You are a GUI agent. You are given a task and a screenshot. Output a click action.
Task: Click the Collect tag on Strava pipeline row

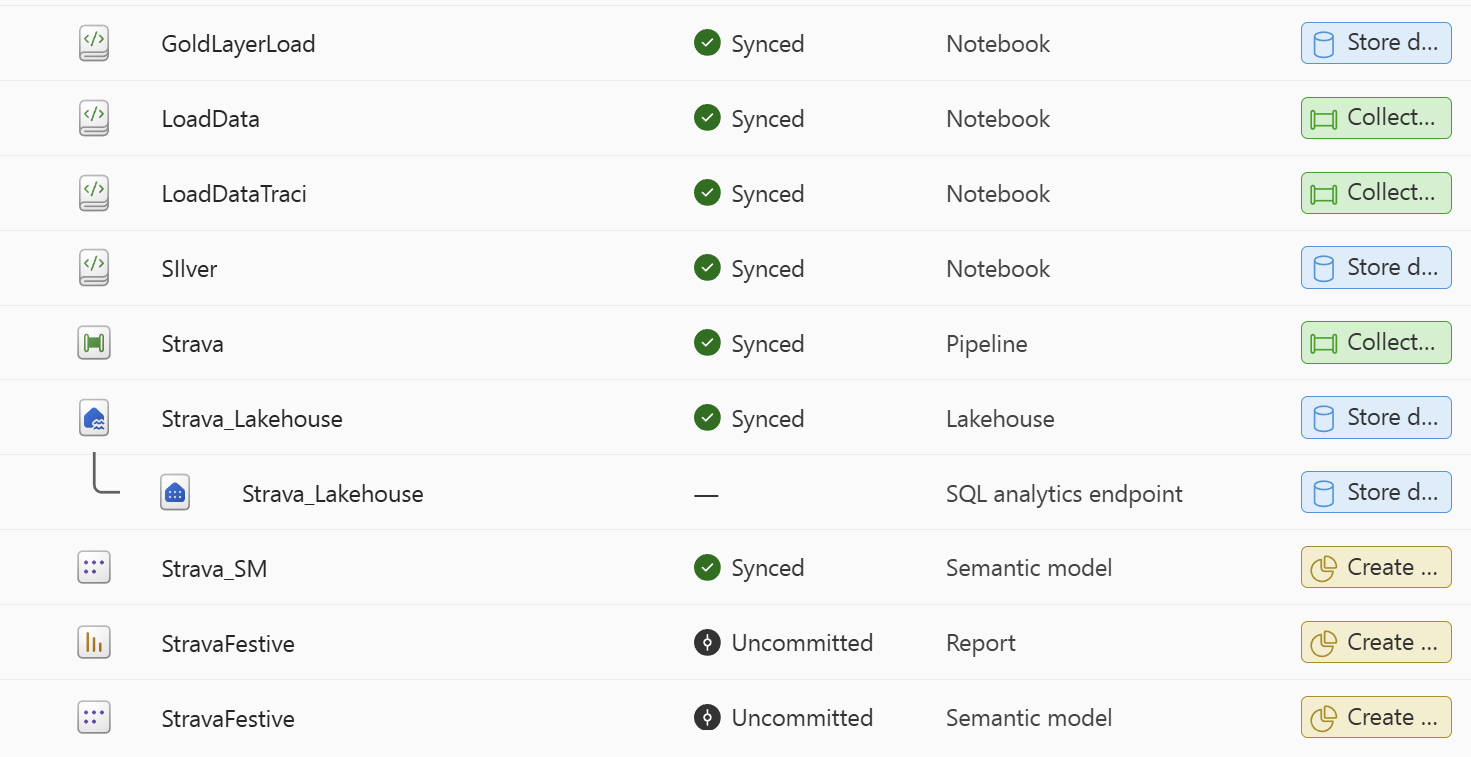click(1376, 343)
